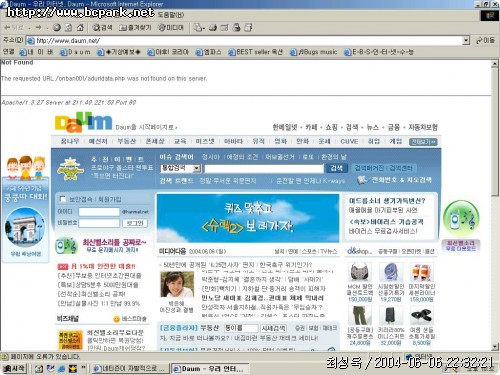Open the 도움말(H) help menu
This screenshot has height=375, width=500.
170,15
